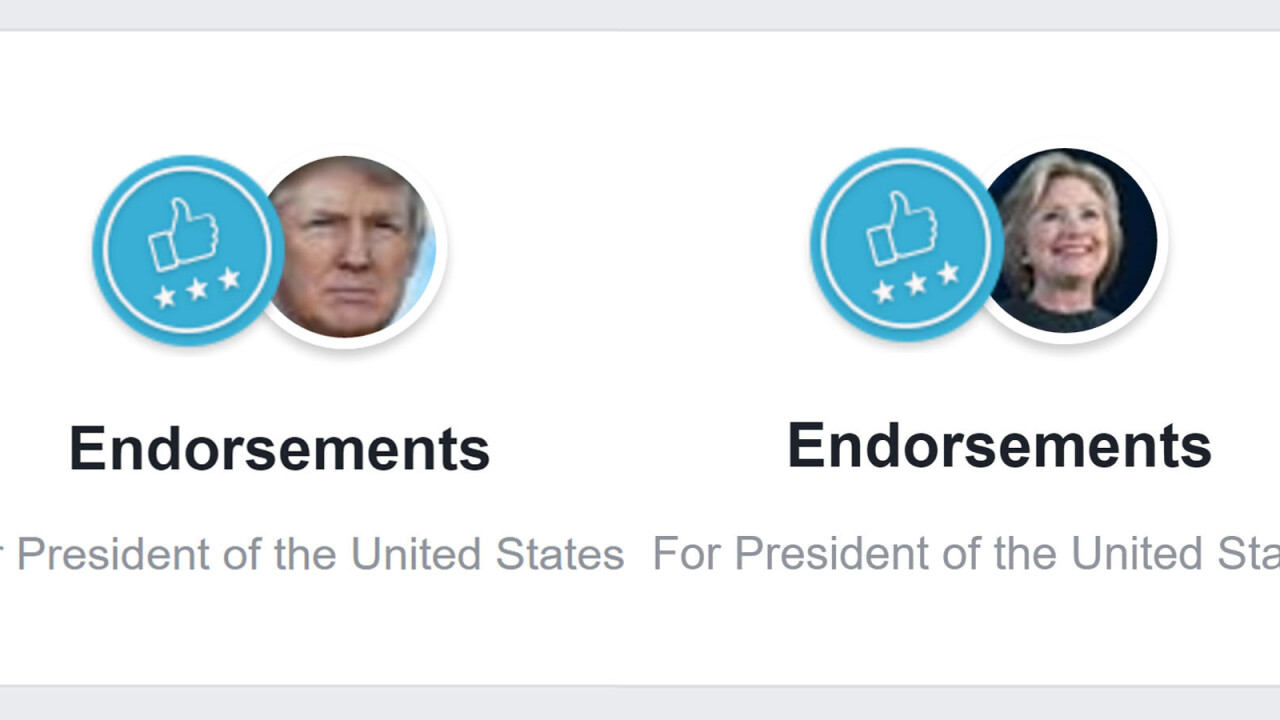The height and width of the screenshot is (720, 1280).
Task: Click the top border bar above the cards
Action: (x=640, y=15)
